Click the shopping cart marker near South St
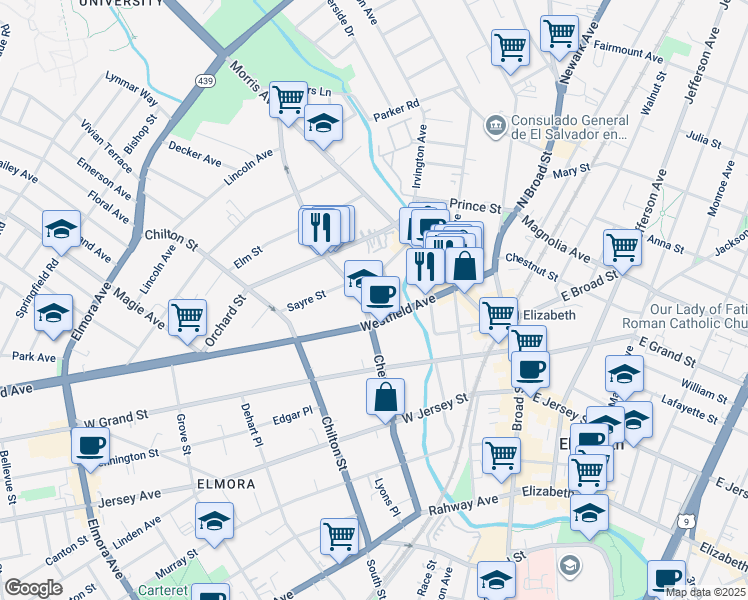The width and height of the screenshot is (748, 600). (340, 536)
